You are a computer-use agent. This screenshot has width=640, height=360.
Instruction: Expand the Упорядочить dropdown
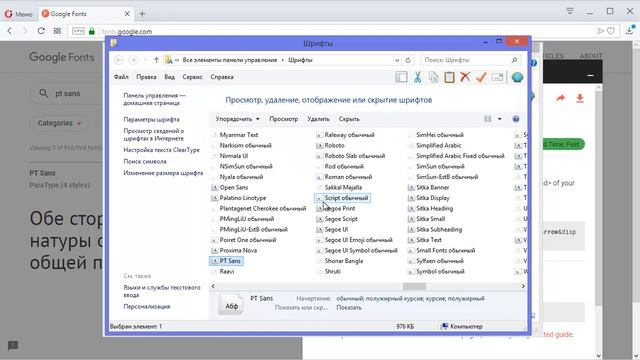(238, 119)
